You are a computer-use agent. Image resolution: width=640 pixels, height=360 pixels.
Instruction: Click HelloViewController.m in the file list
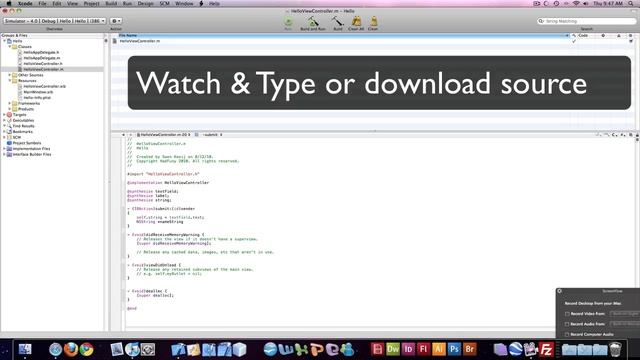click(140, 41)
